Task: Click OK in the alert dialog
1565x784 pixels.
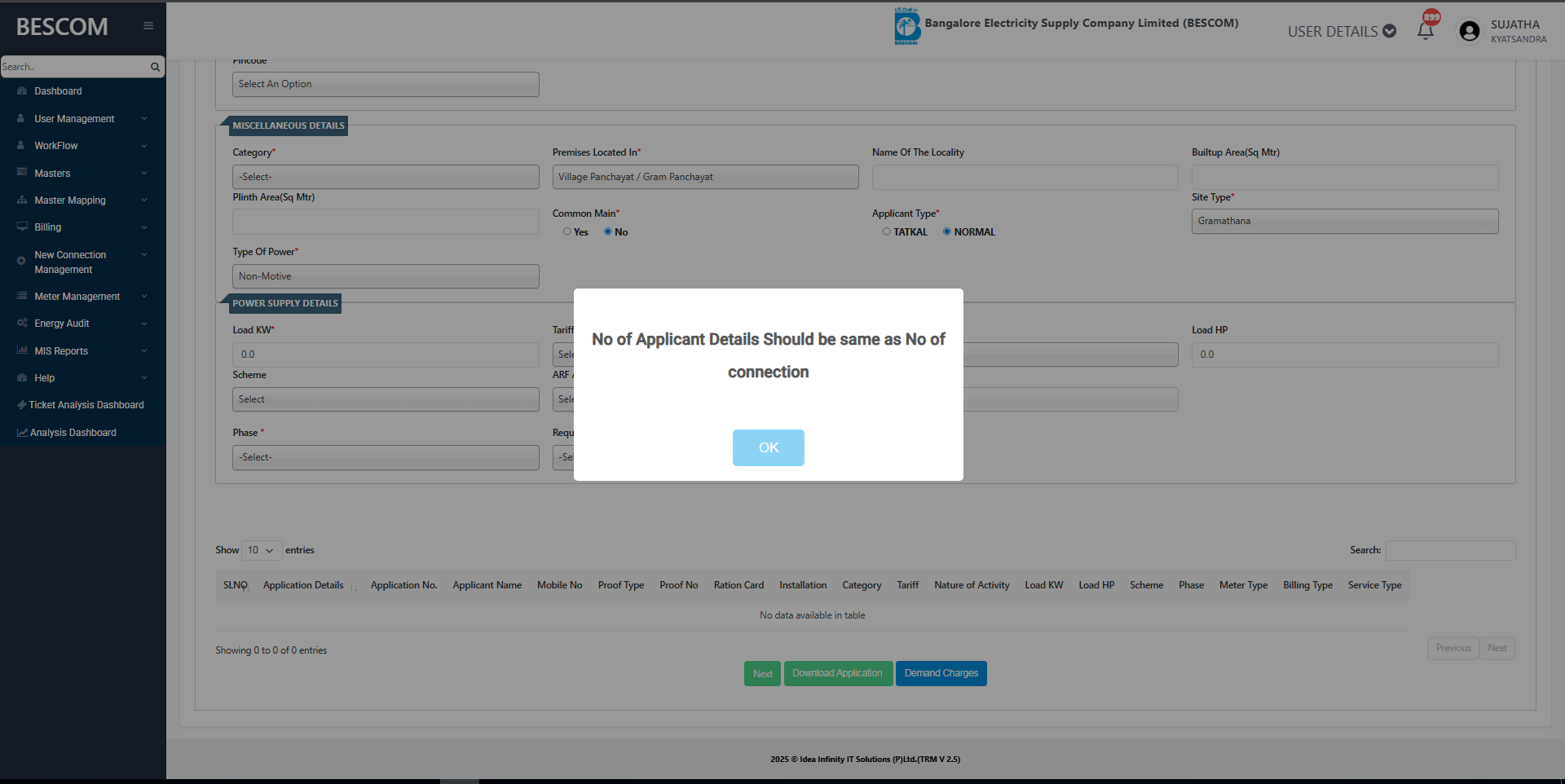Action: tap(769, 447)
